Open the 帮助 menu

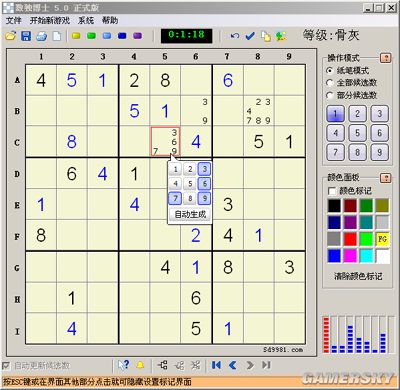tap(110, 20)
